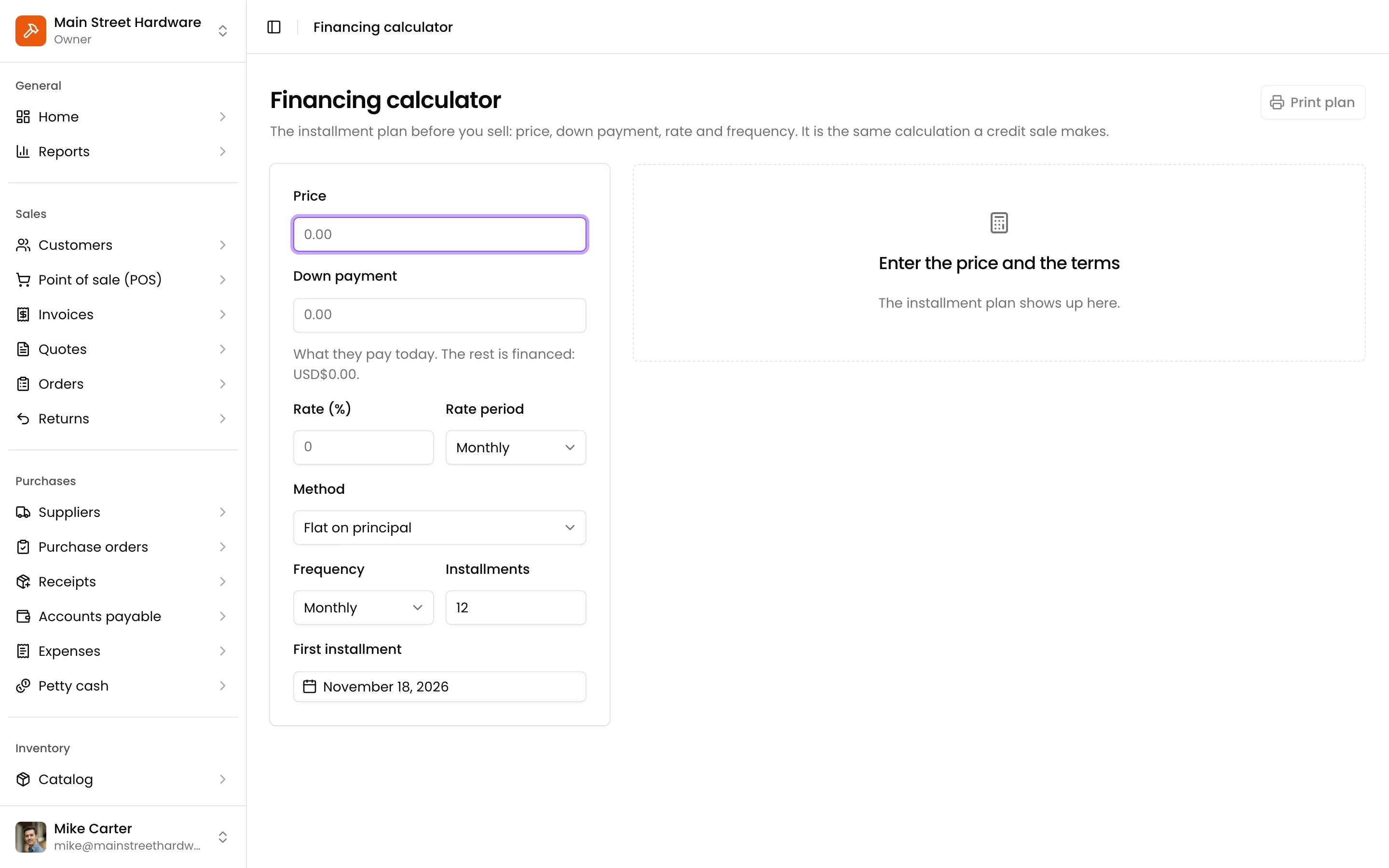
Task: Expand the Invoices chevron arrow
Action: [x=223, y=314]
